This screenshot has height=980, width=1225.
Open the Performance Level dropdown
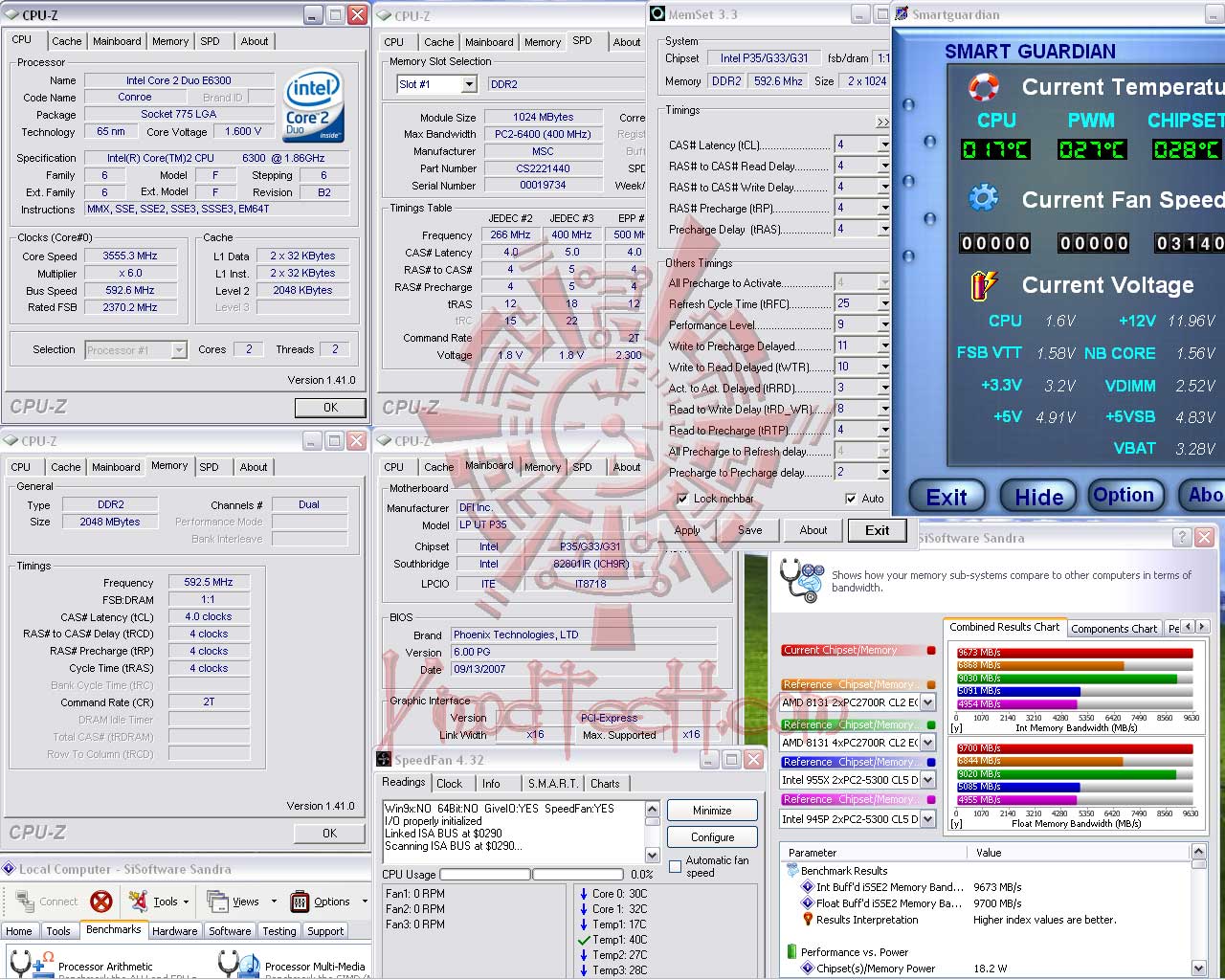click(884, 324)
